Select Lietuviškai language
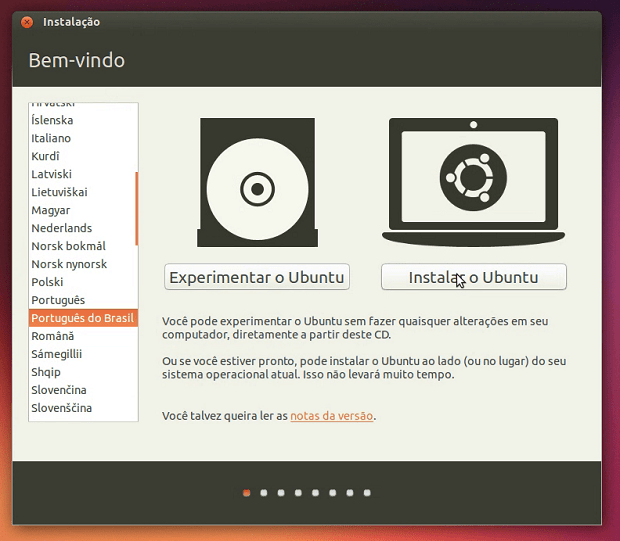The height and width of the screenshot is (541, 620). (83, 192)
